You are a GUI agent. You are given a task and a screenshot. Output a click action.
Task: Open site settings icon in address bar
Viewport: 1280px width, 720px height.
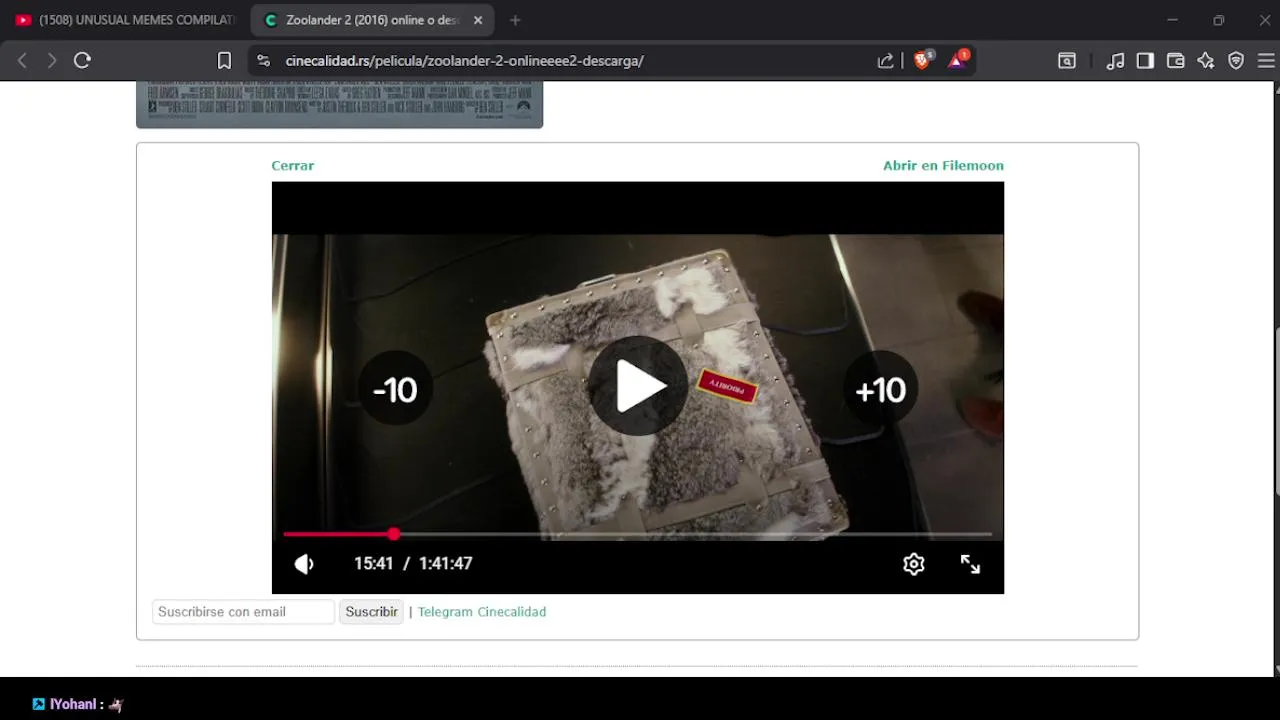[264, 60]
